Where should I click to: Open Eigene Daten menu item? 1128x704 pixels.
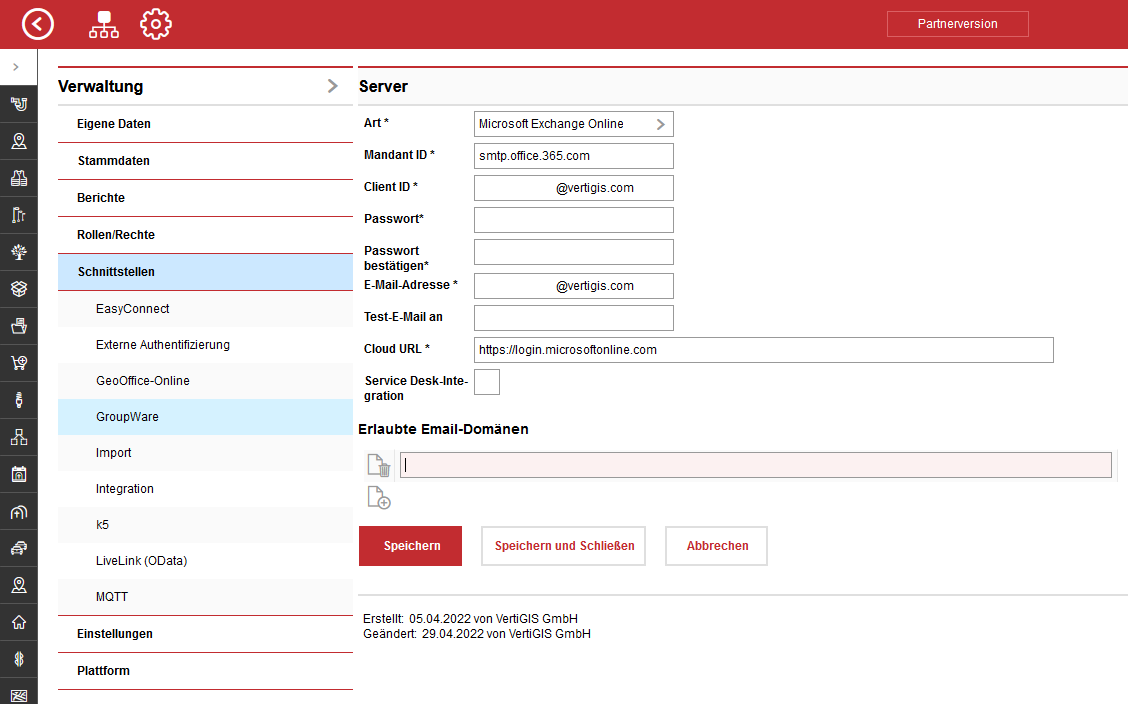[x=205, y=124]
